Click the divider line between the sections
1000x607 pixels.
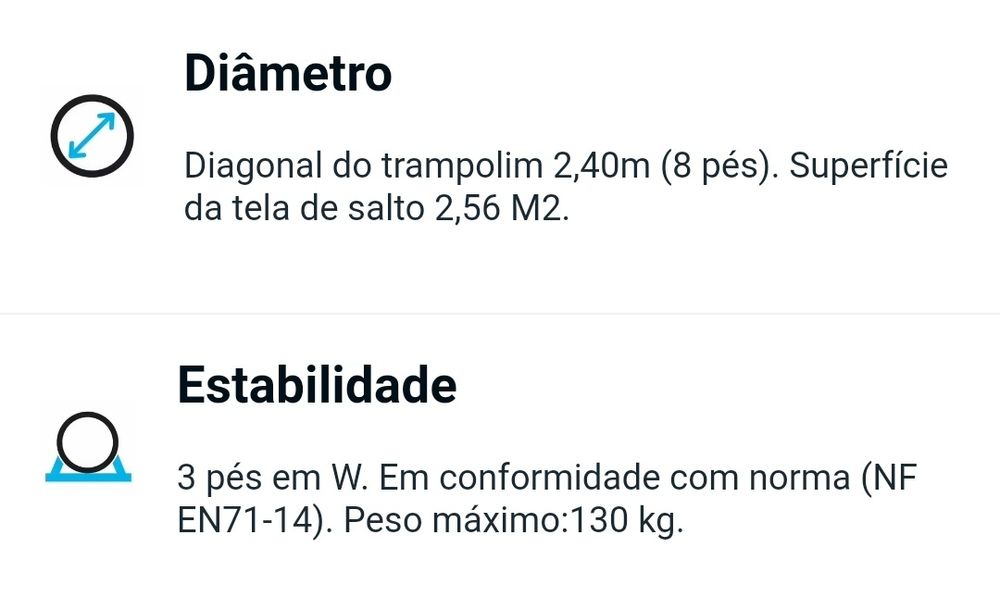point(500,314)
